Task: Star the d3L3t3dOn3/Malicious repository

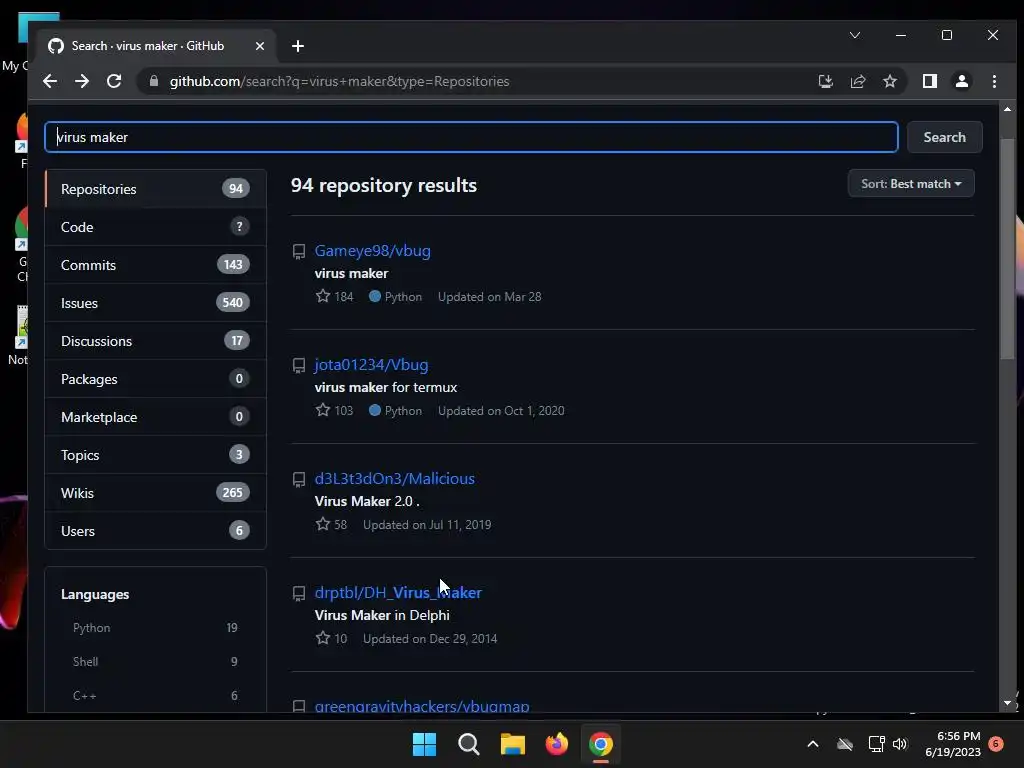Action: tap(323, 524)
